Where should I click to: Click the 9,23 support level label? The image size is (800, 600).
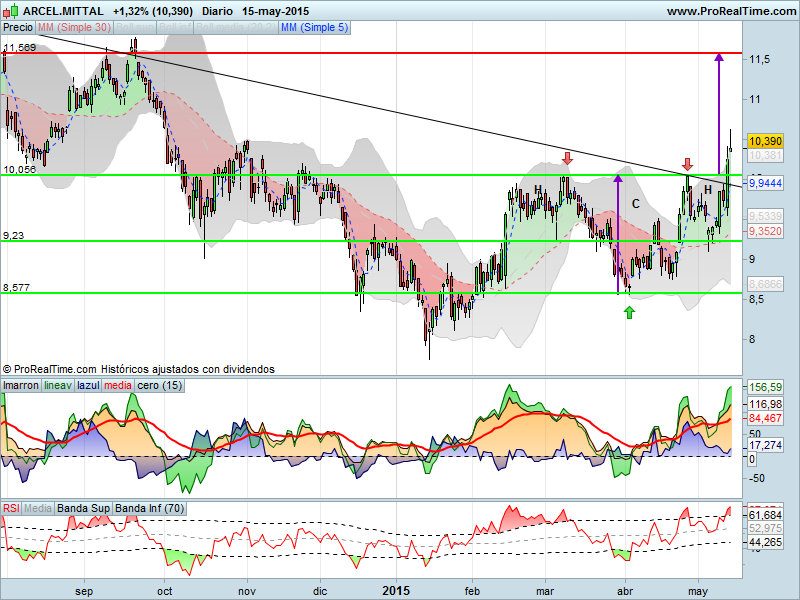tap(13, 236)
